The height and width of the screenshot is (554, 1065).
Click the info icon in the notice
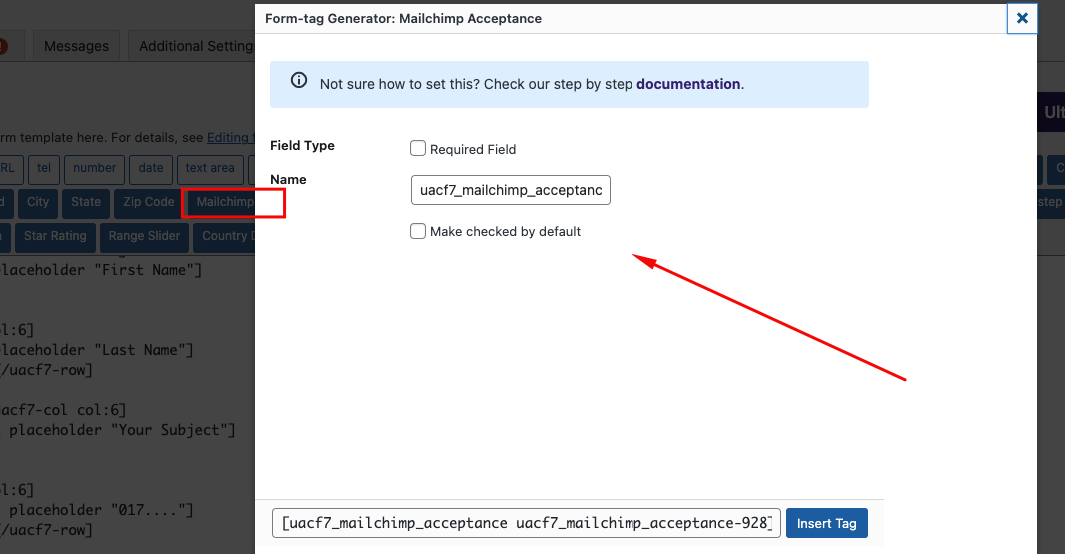pos(299,80)
